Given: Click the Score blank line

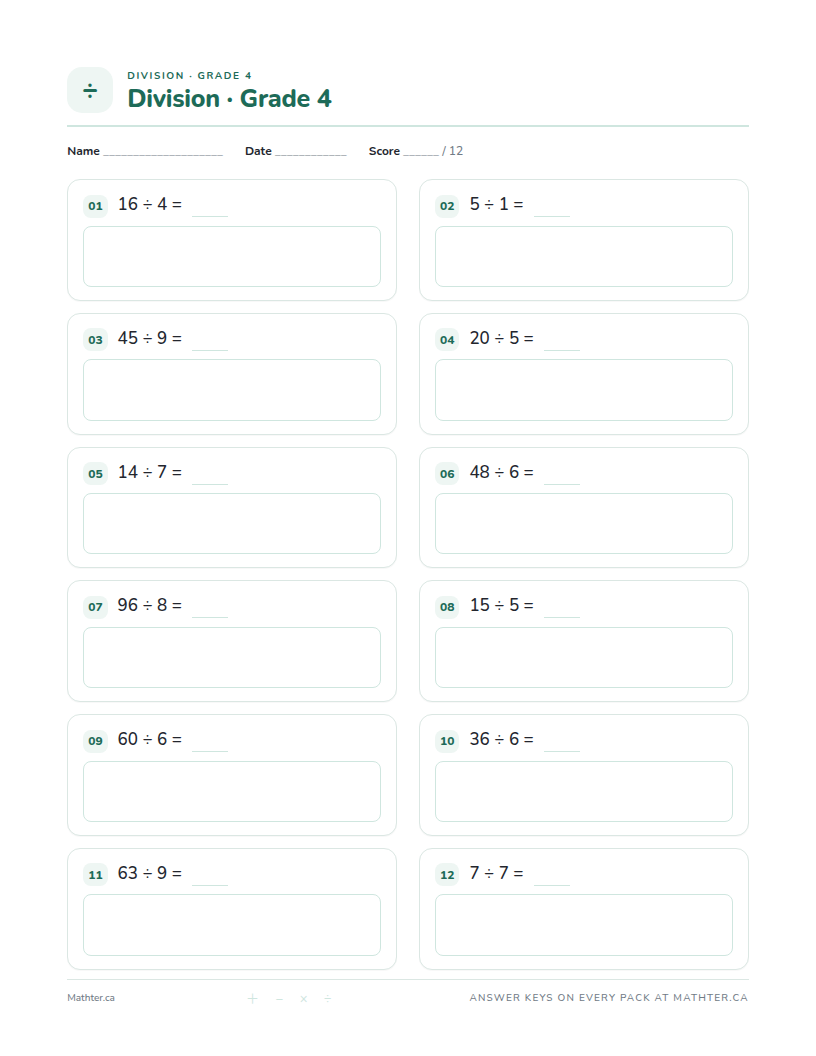Looking at the screenshot, I should [x=421, y=155].
